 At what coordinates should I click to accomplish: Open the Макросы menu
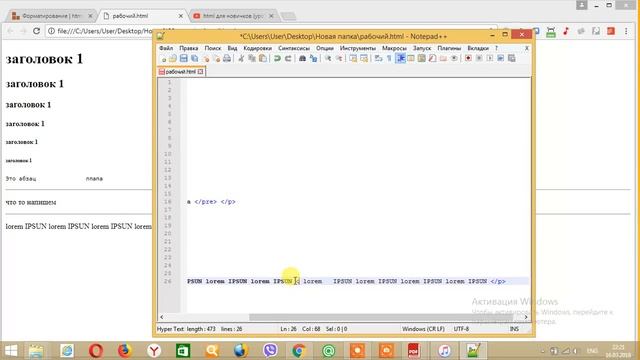(x=394, y=48)
